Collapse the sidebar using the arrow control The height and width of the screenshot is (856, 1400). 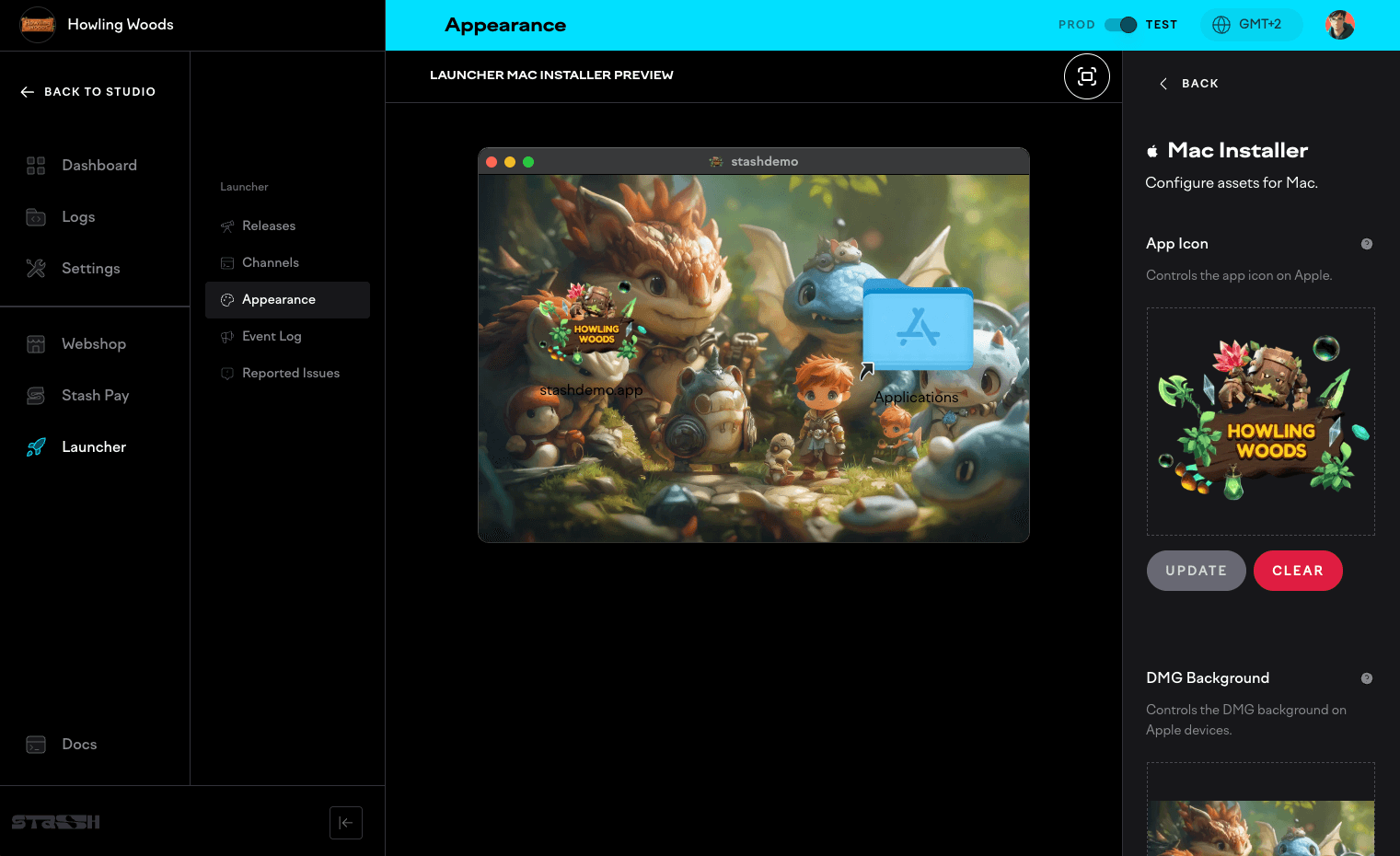pyautogui.click(x=346, y=822)
